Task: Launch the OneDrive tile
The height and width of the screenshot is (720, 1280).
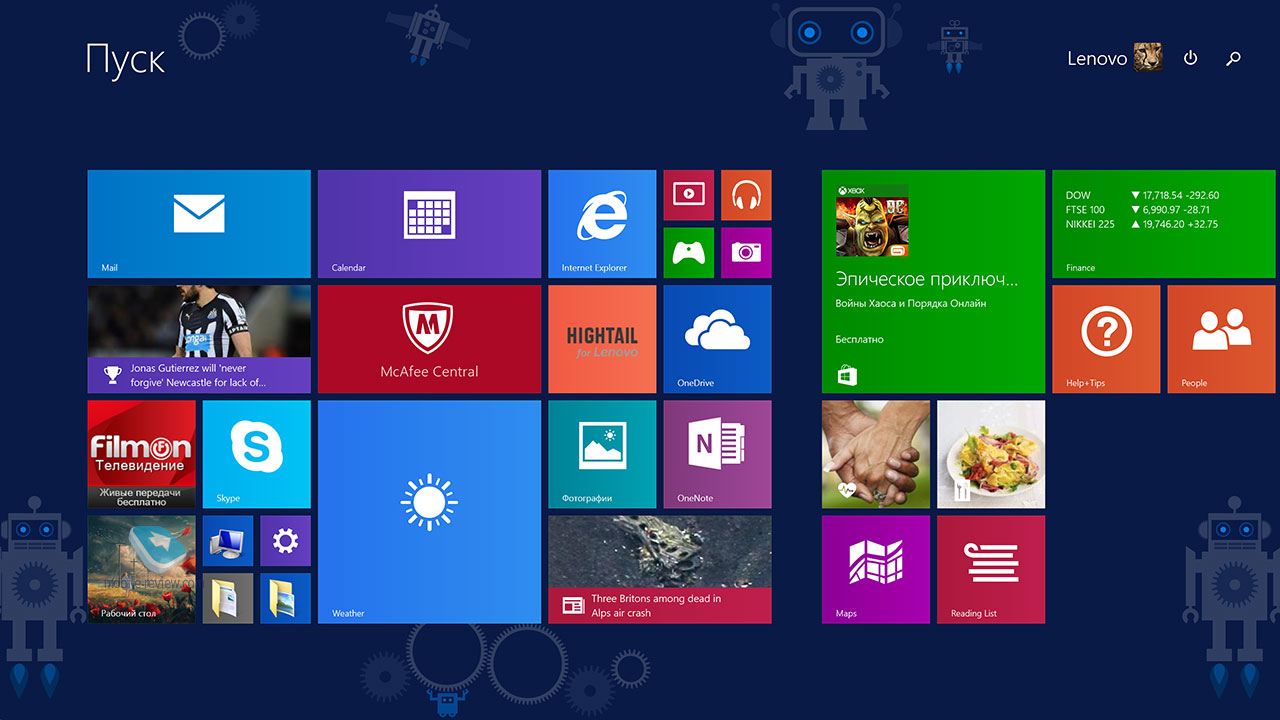Action: 718,339
